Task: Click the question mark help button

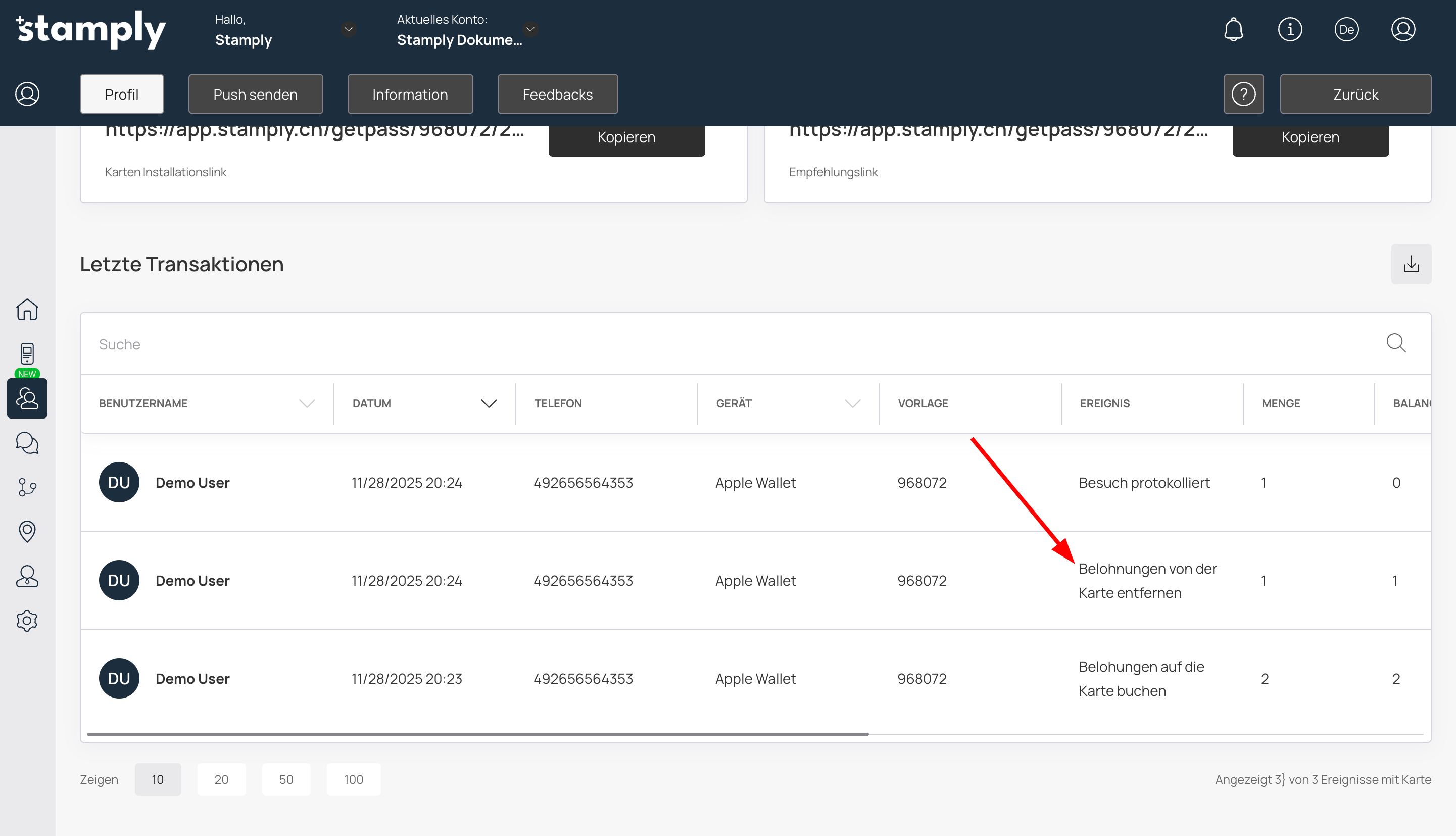Action: [1243, 94]
